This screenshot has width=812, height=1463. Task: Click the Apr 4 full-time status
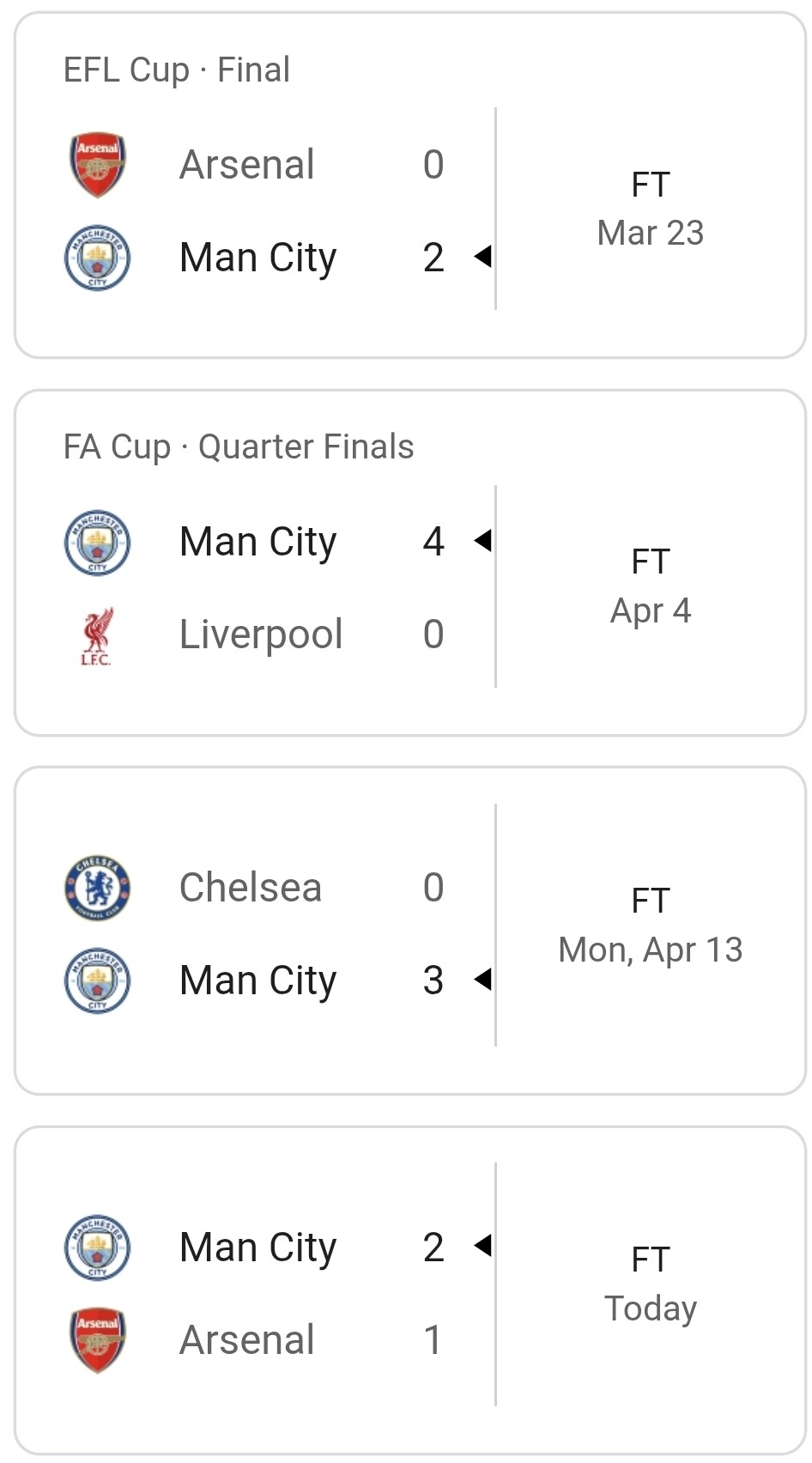pos(651,562)
